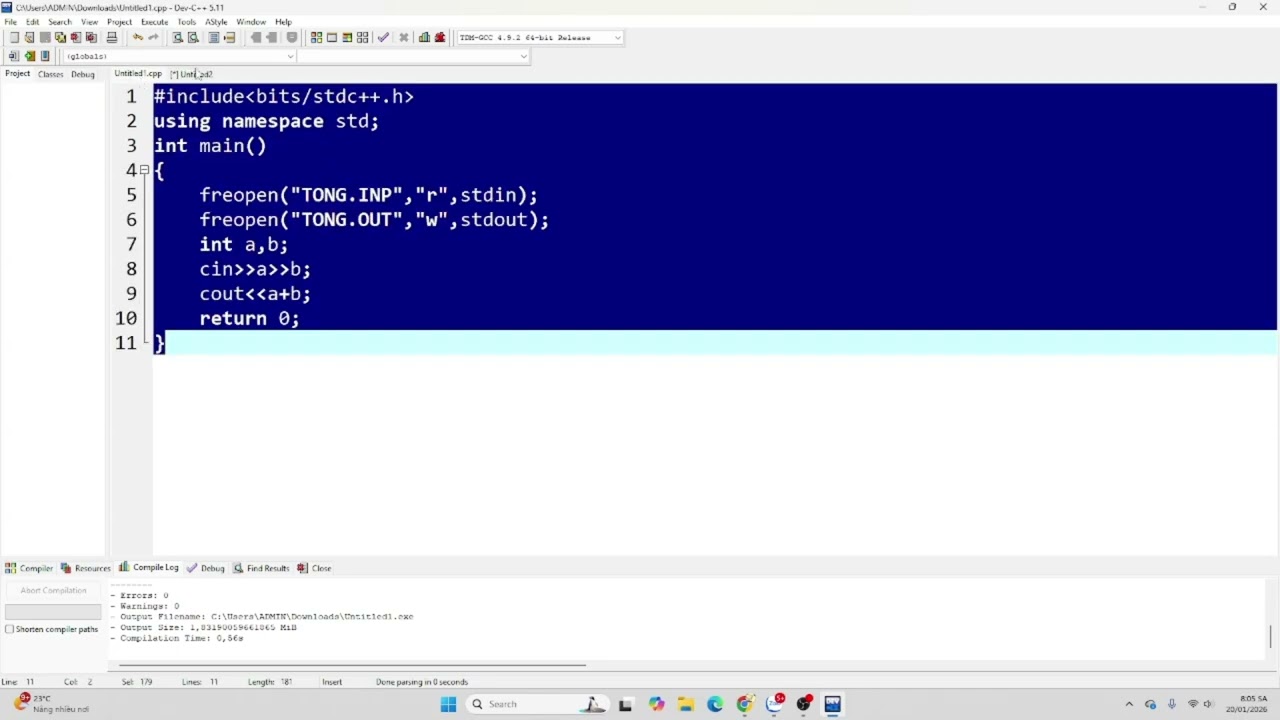Open the Compiler bottom panel tab
Image resolution: width=1280 pixels, height=720 pixels.
[29, 568]
